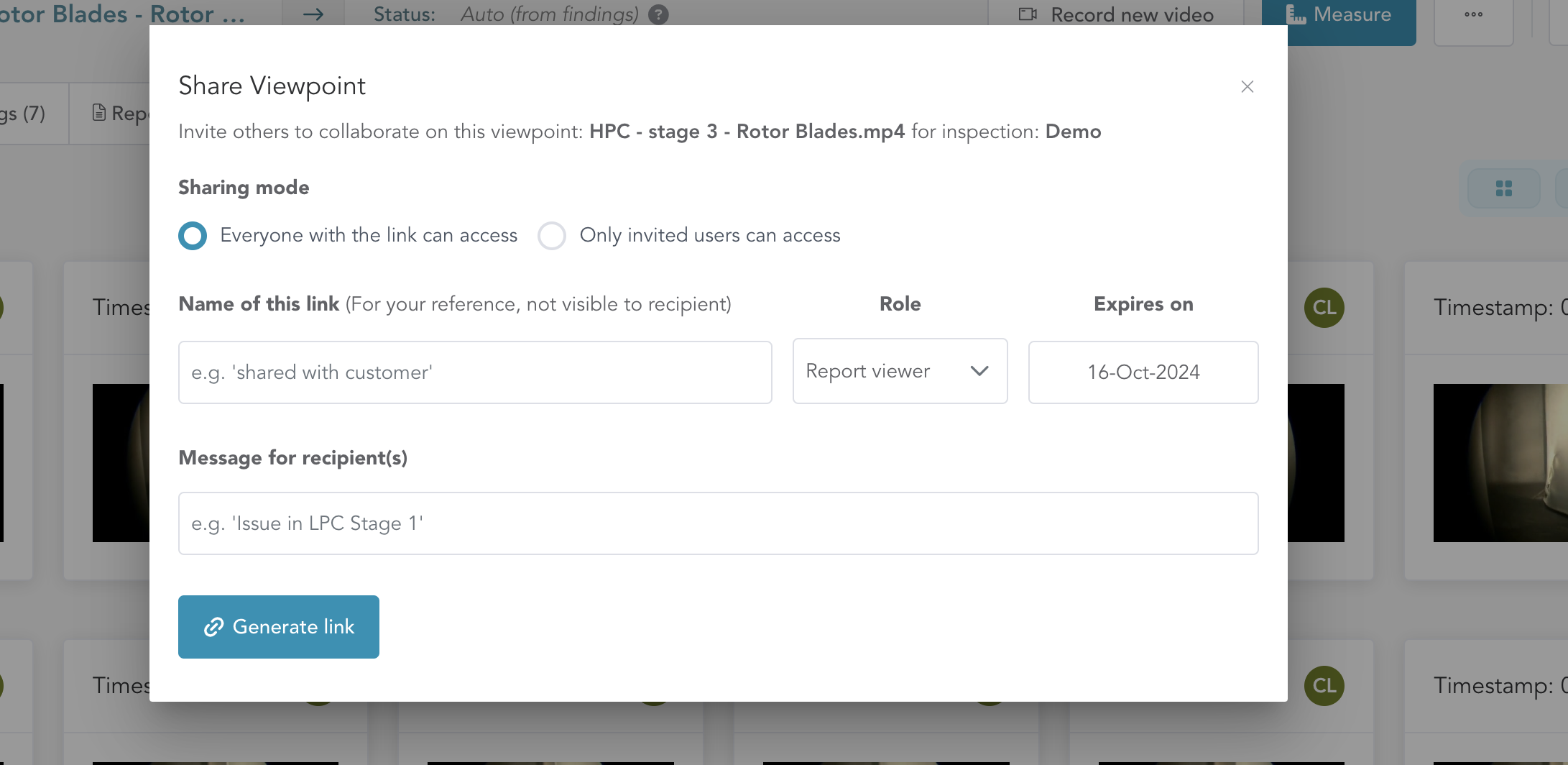Focus the link name input field
Viewport: 1568px width, 765px height.
click(475, 372)
